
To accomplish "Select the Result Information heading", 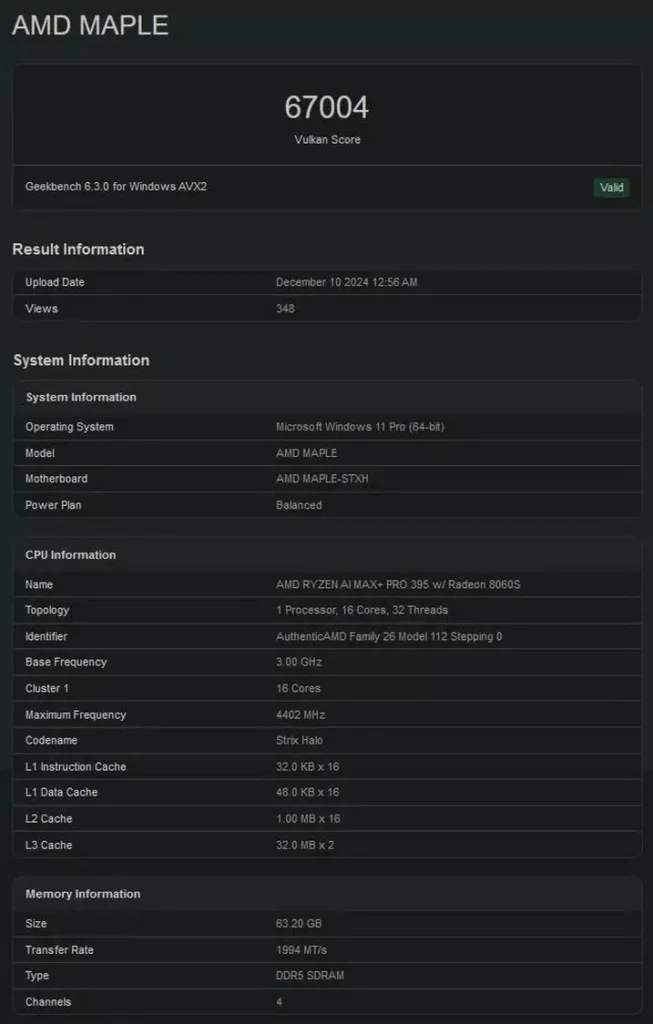I will pos(78,249).
